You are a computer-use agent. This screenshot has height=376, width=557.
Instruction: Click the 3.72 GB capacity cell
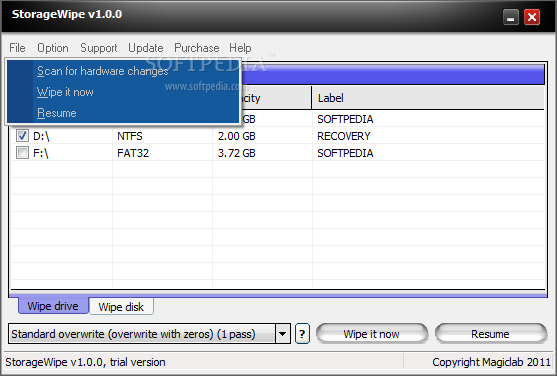[236, 153]
